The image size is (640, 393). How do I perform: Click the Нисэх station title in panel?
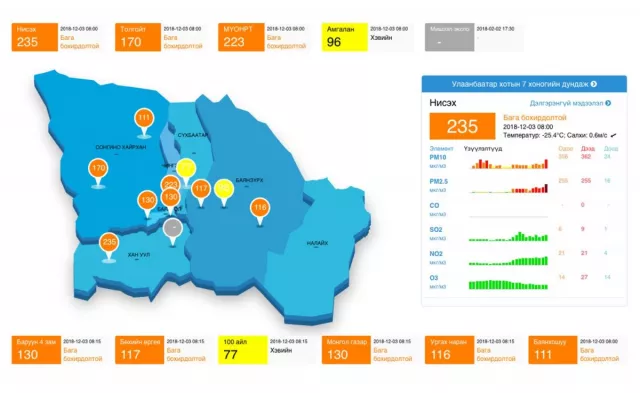click(443, 103)
